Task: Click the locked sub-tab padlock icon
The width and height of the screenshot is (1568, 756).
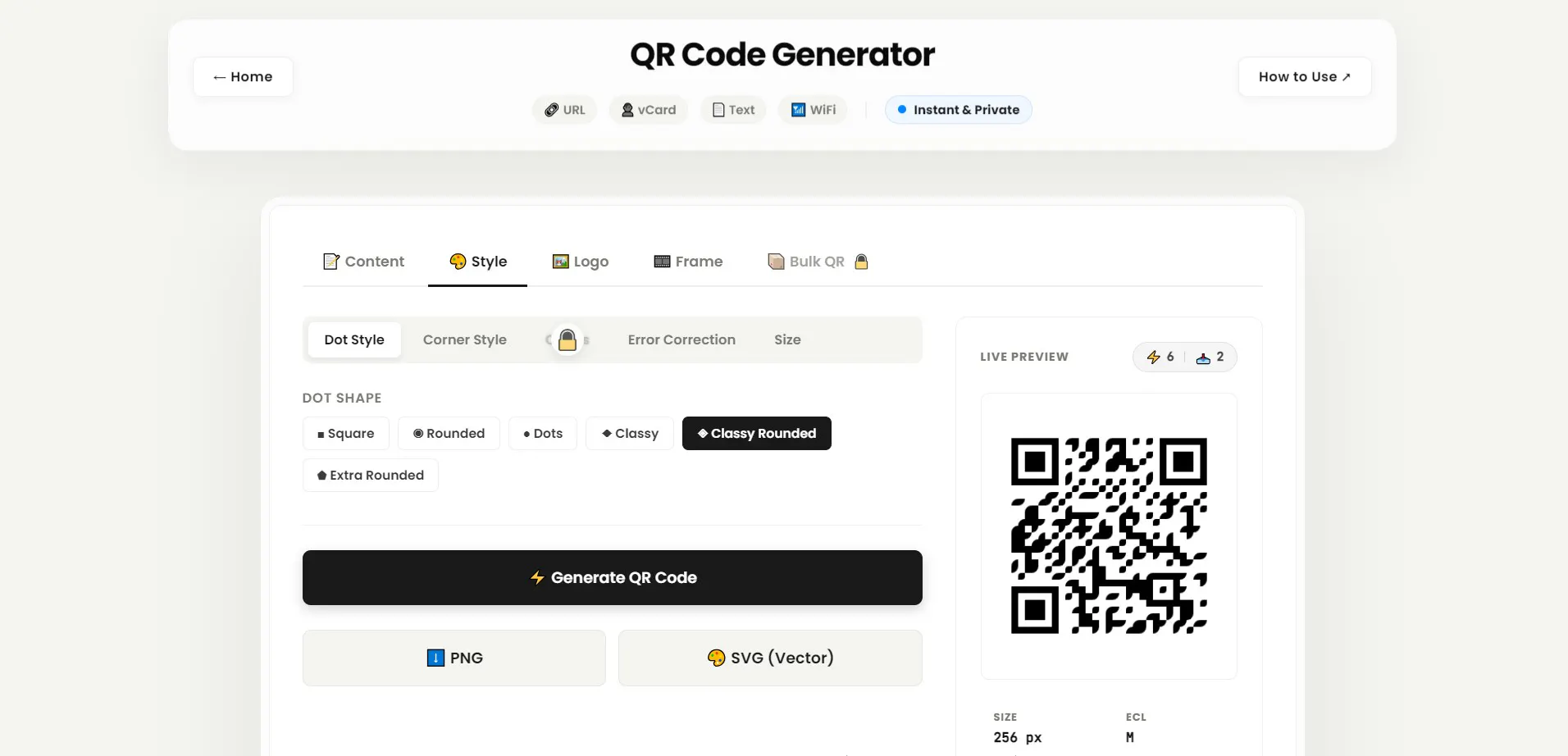Action: [567, 339]
